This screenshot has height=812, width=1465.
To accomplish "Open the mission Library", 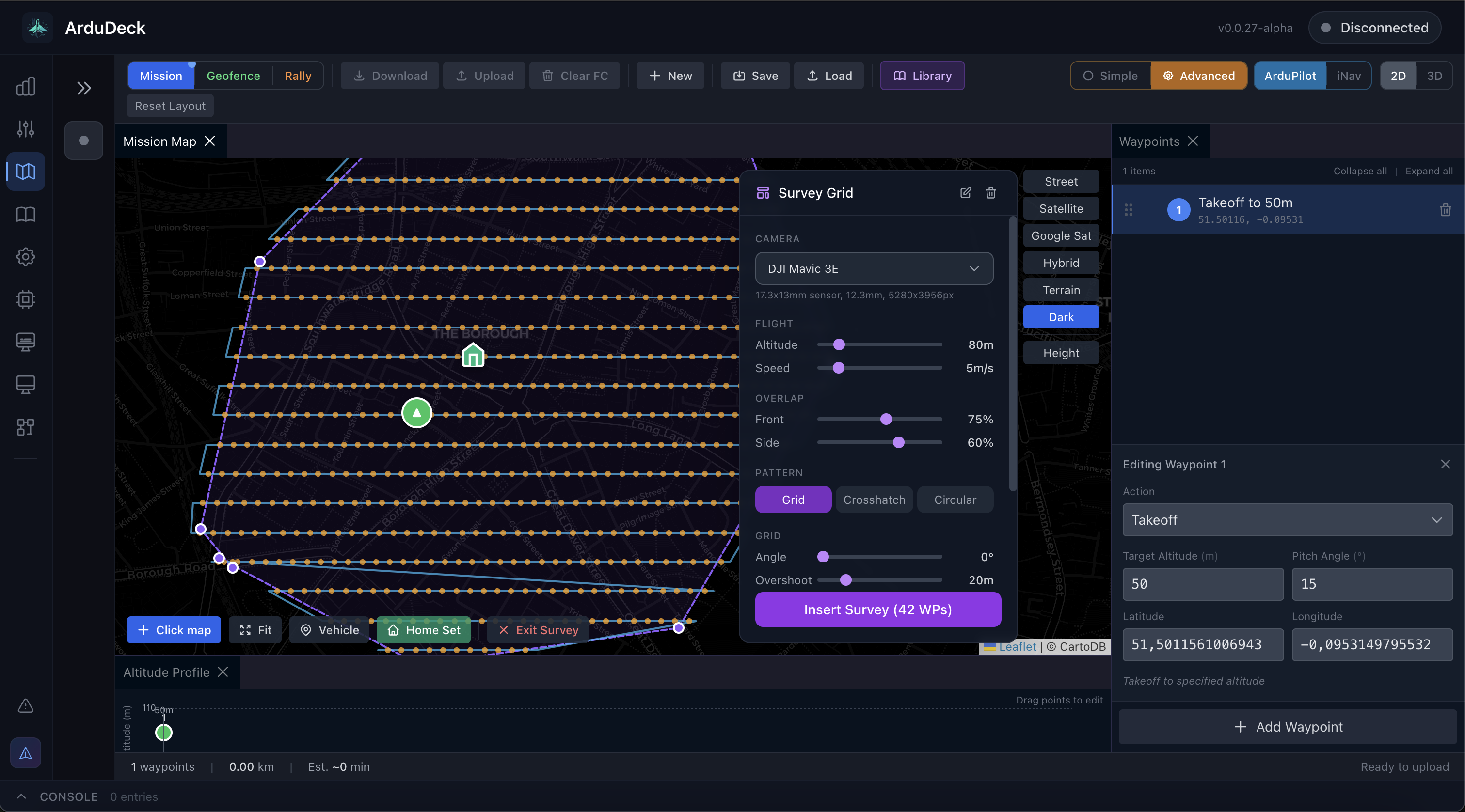I will pyautogui.click(x=922, y=76).
